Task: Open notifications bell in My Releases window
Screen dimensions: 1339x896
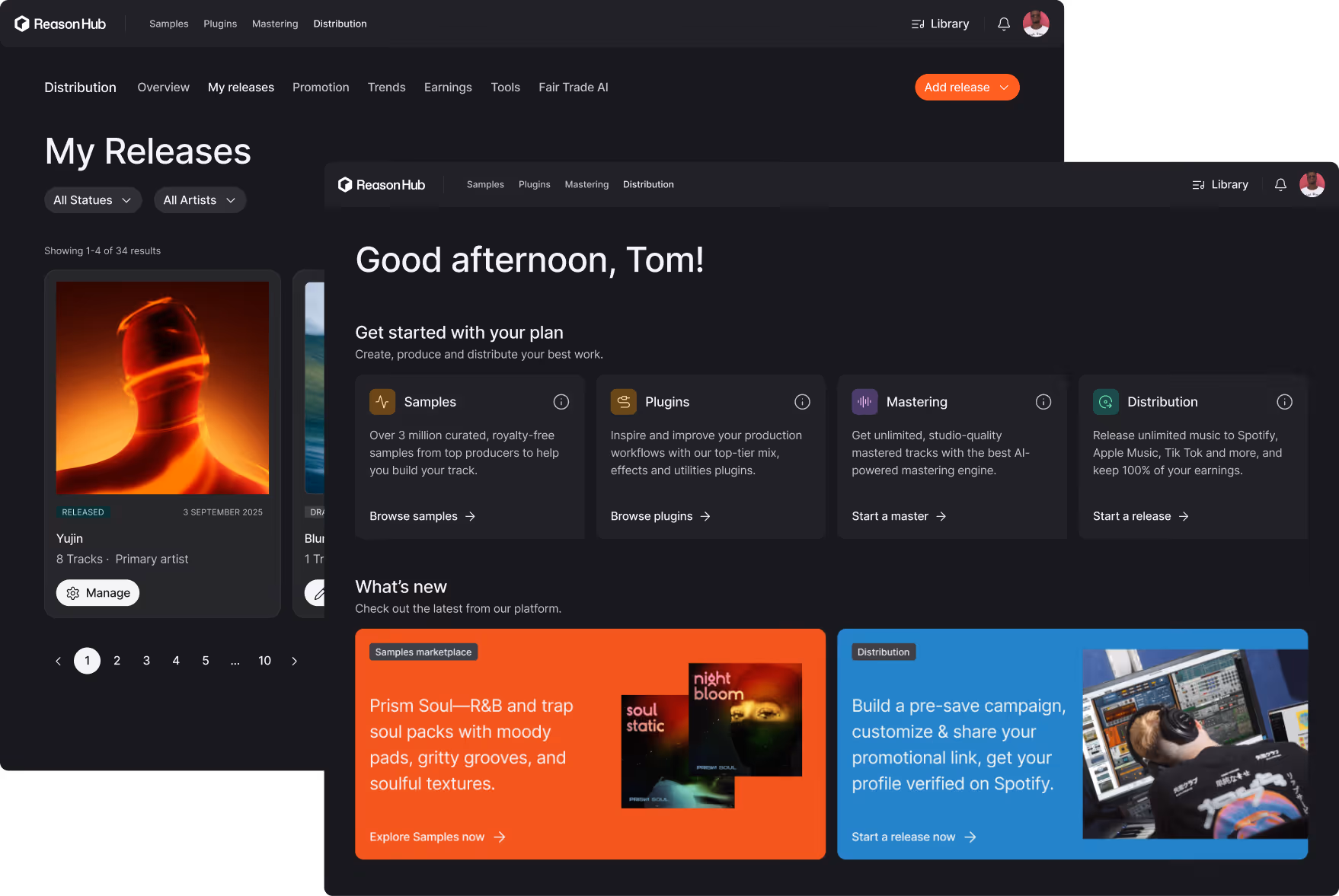Action: coord(1004,24)
